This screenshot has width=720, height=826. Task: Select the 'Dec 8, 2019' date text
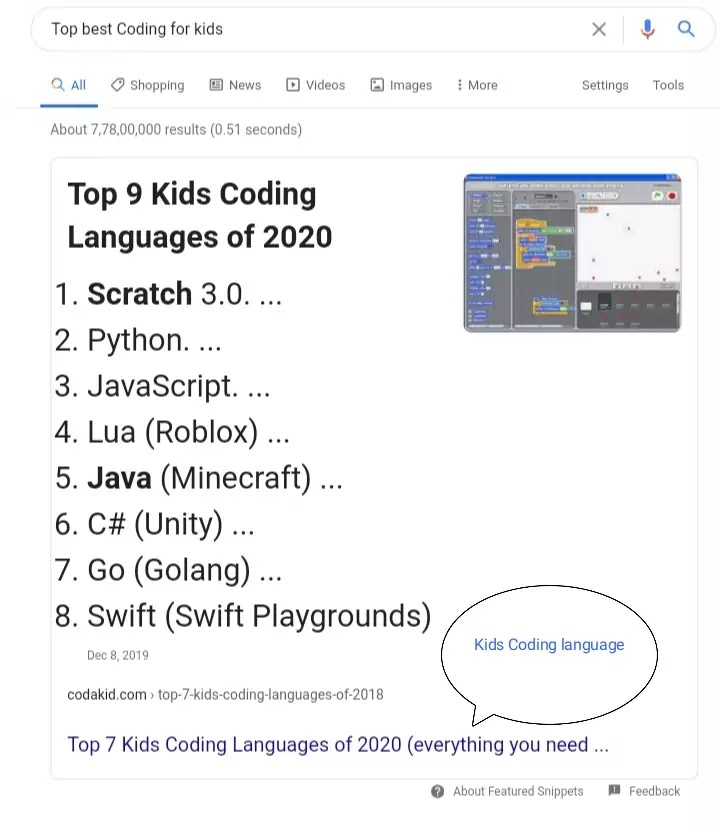click(x=118, y=655)
